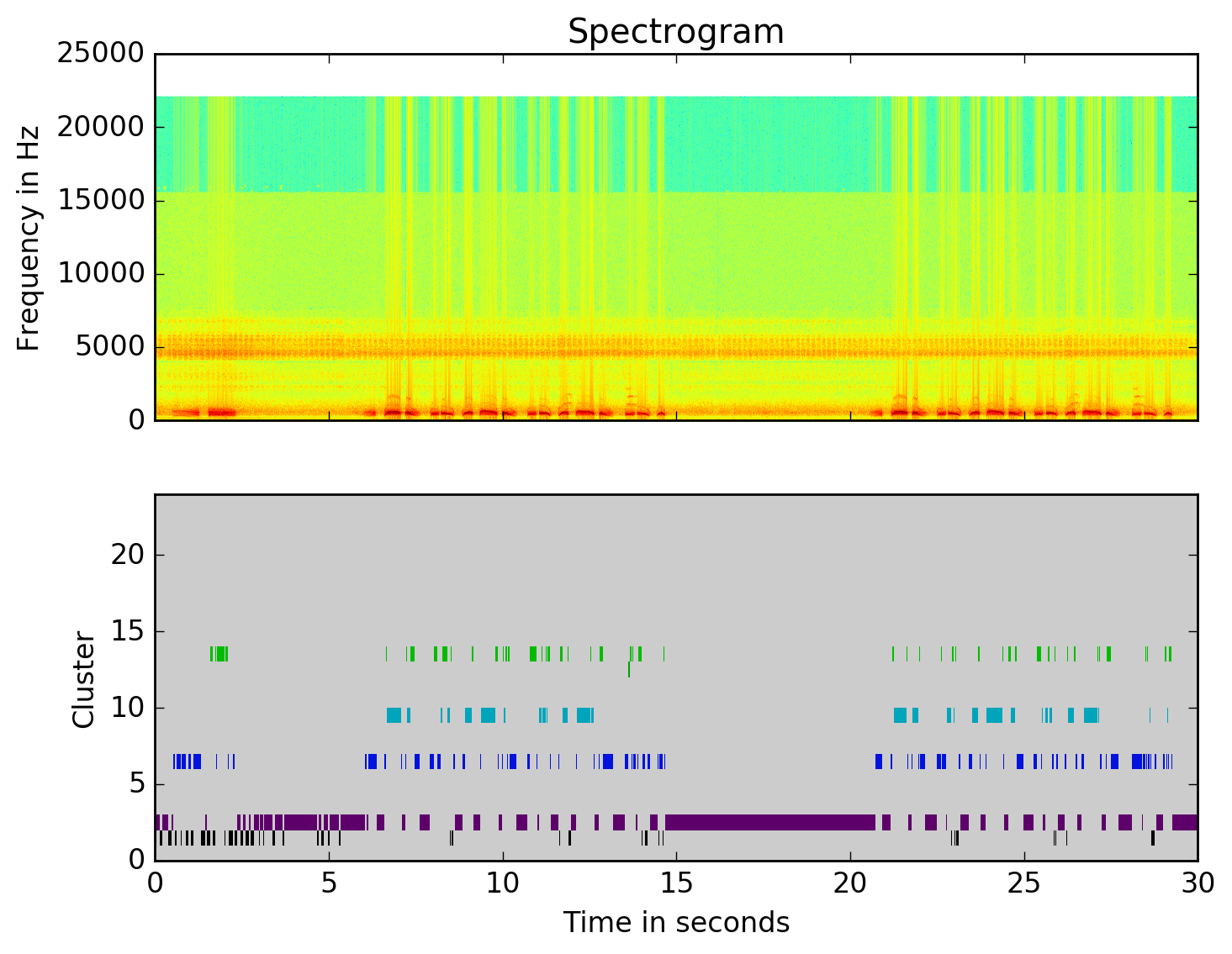
Task: Pick the 10000 frequency tick label
Action: tap(101, 273)
